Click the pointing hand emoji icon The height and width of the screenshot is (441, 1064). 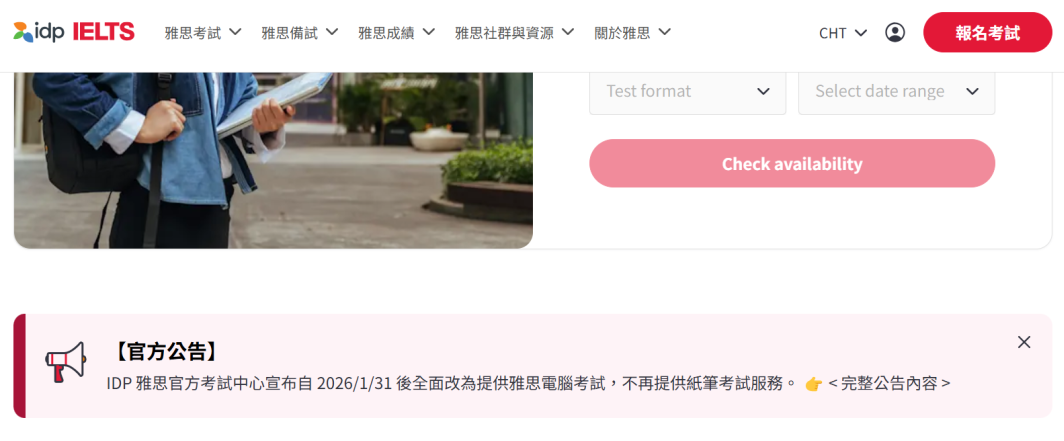click(813, 384)
